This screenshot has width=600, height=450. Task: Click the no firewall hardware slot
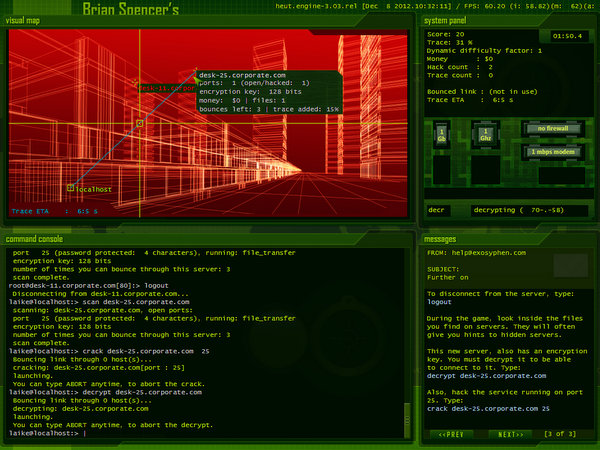(553, 129)
